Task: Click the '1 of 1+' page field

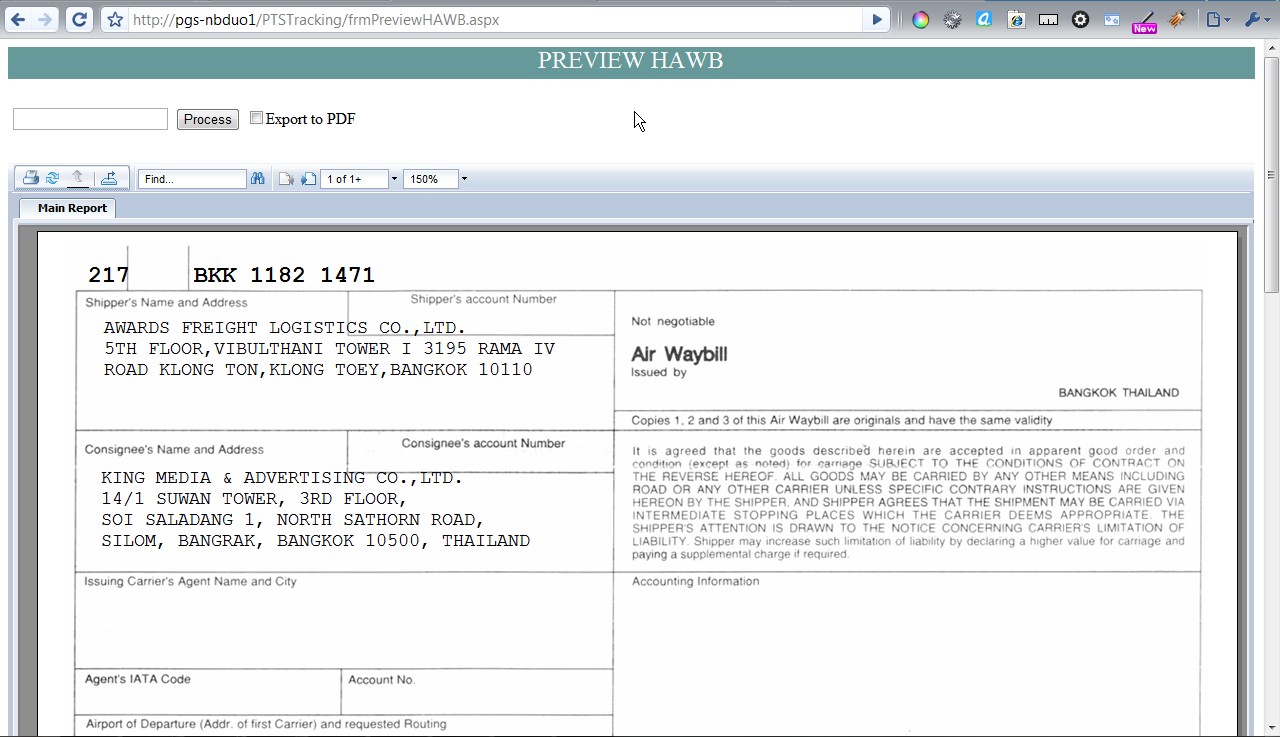Action: coord(354,179)
